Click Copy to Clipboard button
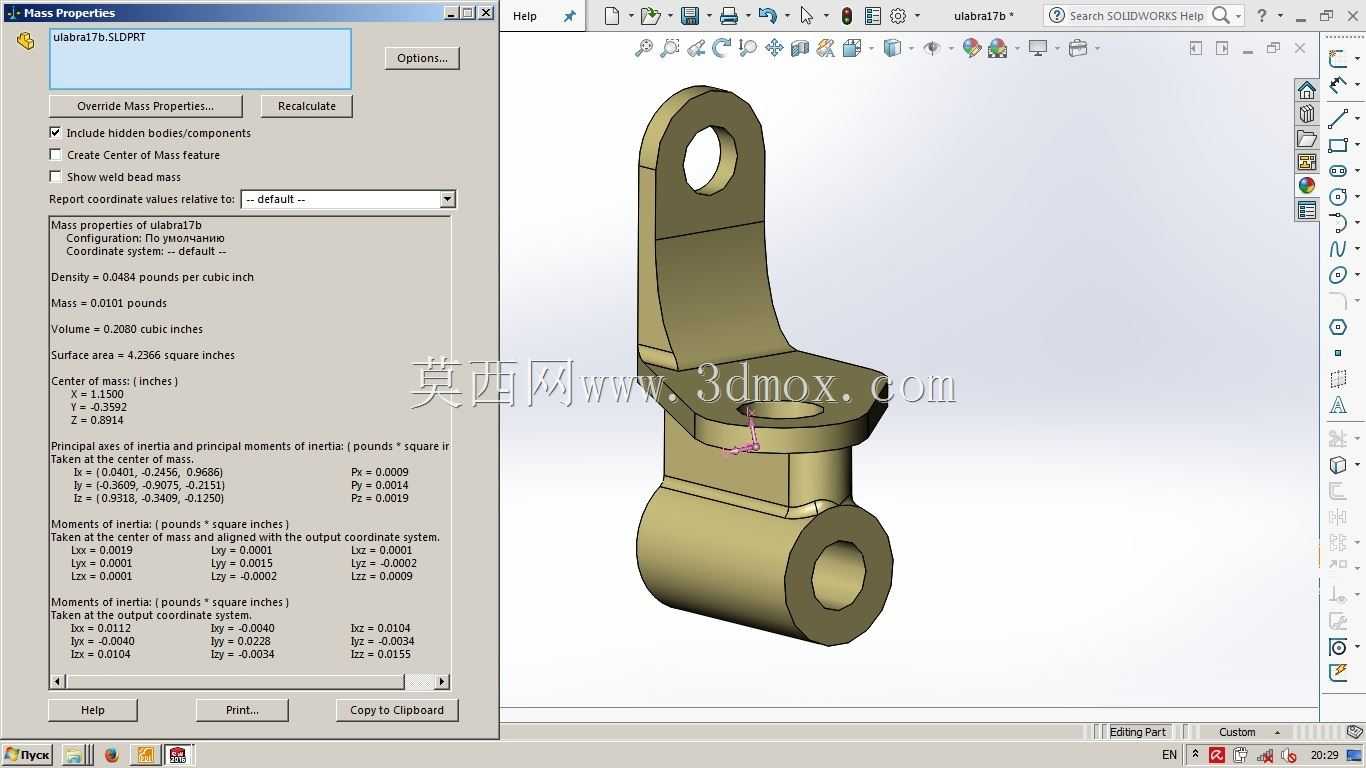The width and height of the screenshot is (1366, 768). click(x=397, y=710)
